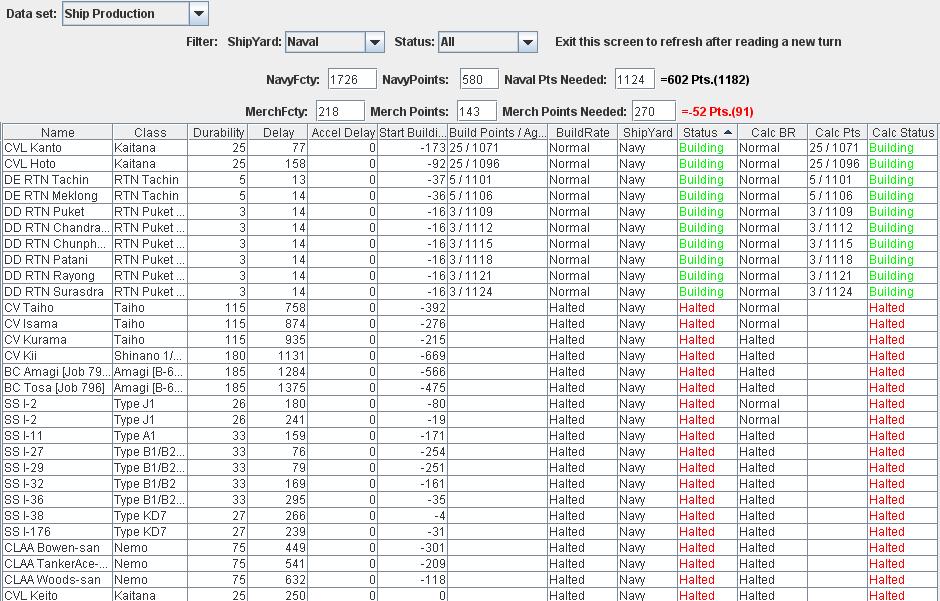Sort table by Name column header
This screenshot has width=940, height=601.
[x=58, y=132]
